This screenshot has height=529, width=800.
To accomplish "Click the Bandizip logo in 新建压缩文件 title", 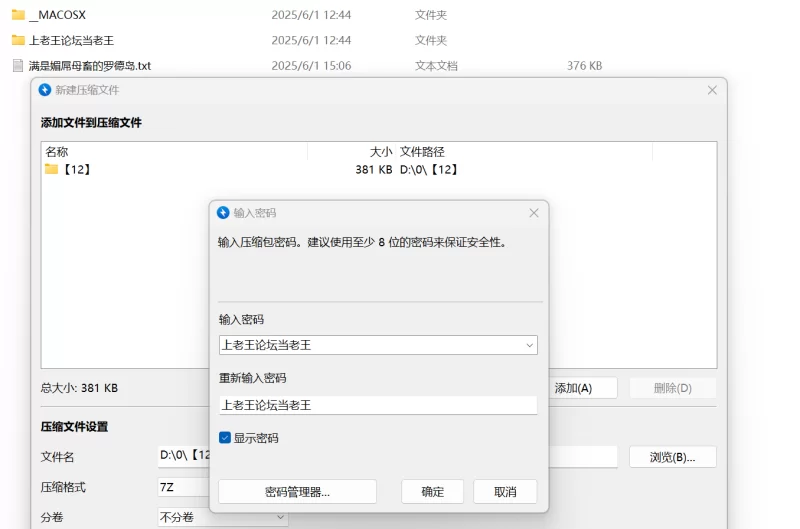I will [45, 90].
